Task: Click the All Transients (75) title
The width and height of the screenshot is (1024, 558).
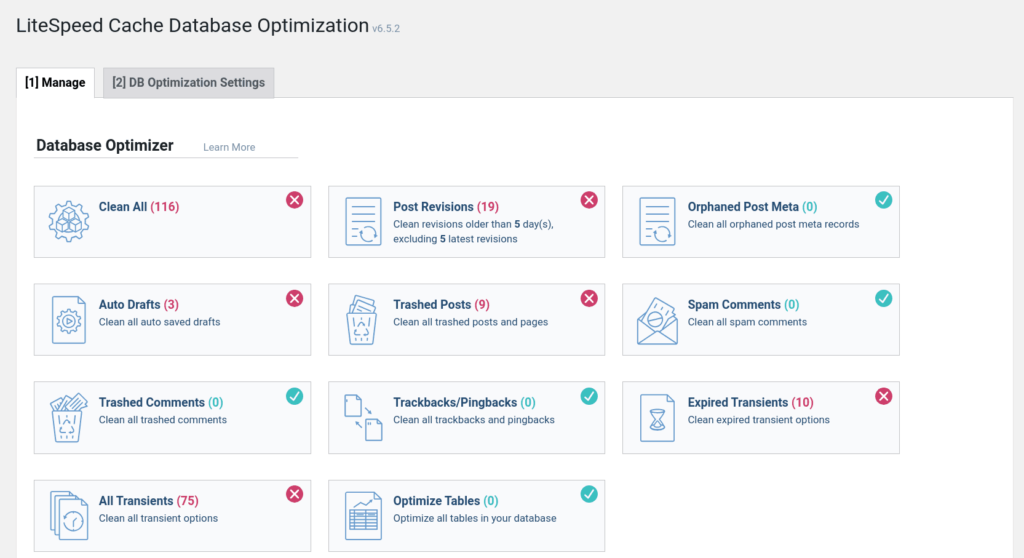Action: pyautogui.click(x=148, y=501)
